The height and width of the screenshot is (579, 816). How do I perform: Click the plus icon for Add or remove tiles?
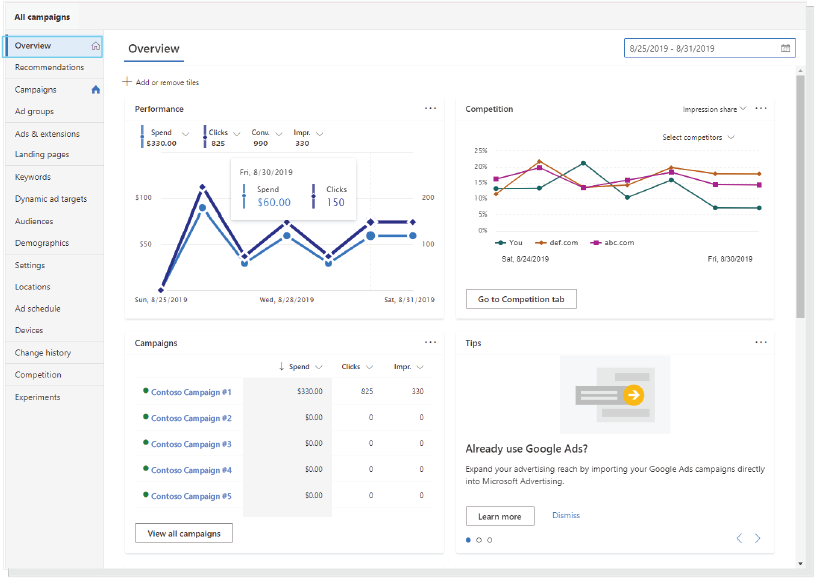127,82
